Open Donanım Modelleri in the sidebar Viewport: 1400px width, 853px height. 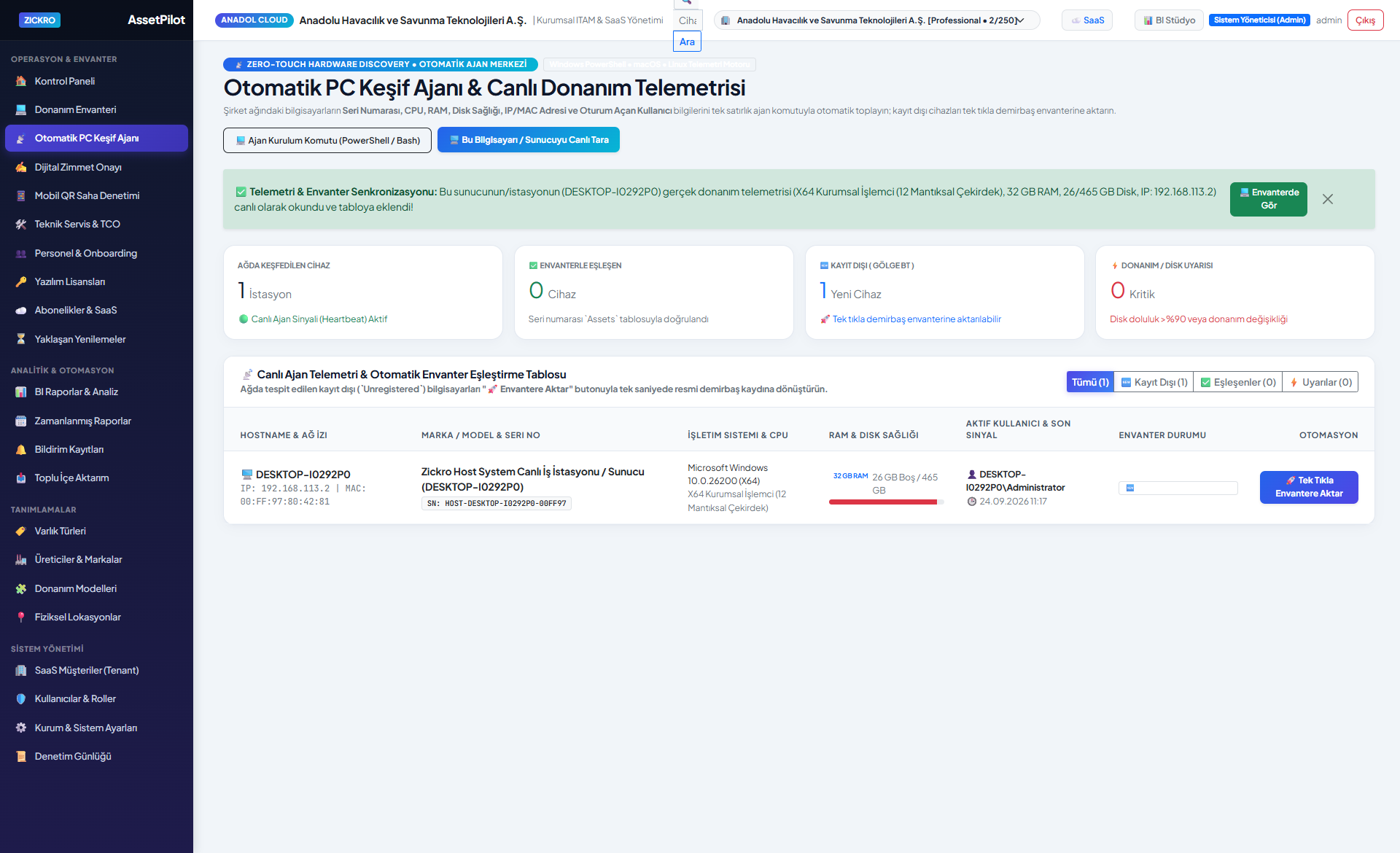[x=96, y=588]
